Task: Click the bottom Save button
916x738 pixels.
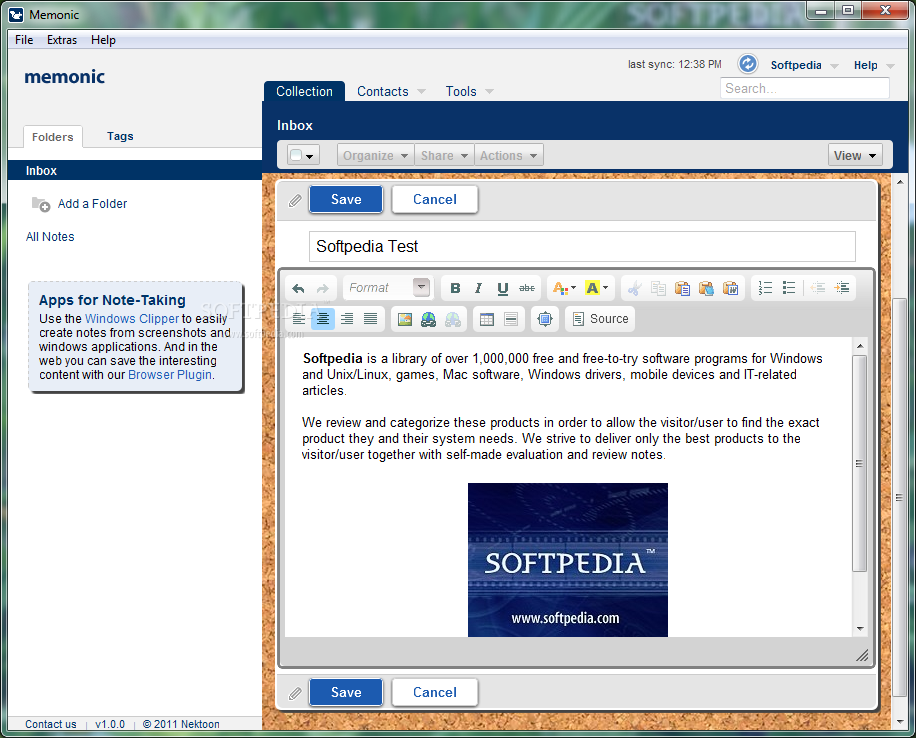Action: point(346,692)
